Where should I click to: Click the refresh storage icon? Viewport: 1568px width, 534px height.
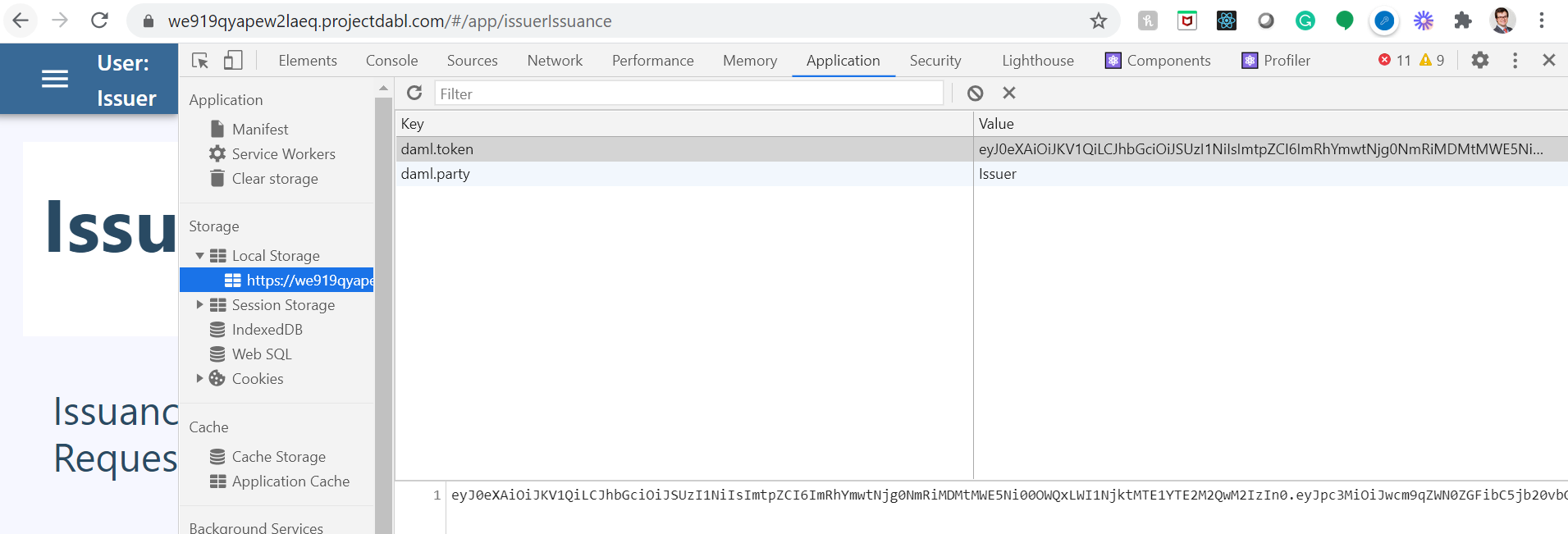(414, 94)
